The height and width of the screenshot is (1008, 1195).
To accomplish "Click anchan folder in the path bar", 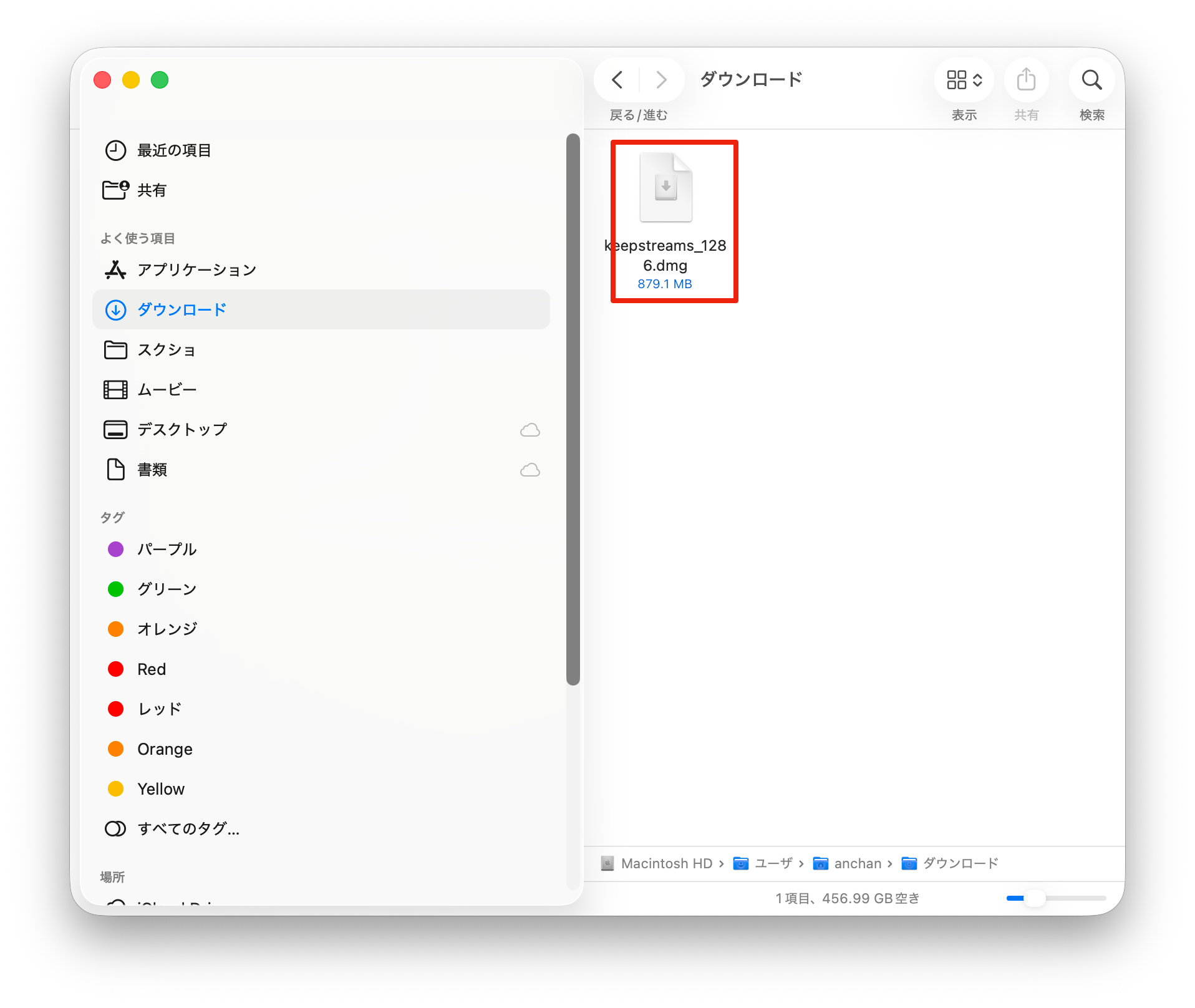I will pos(857,863).
